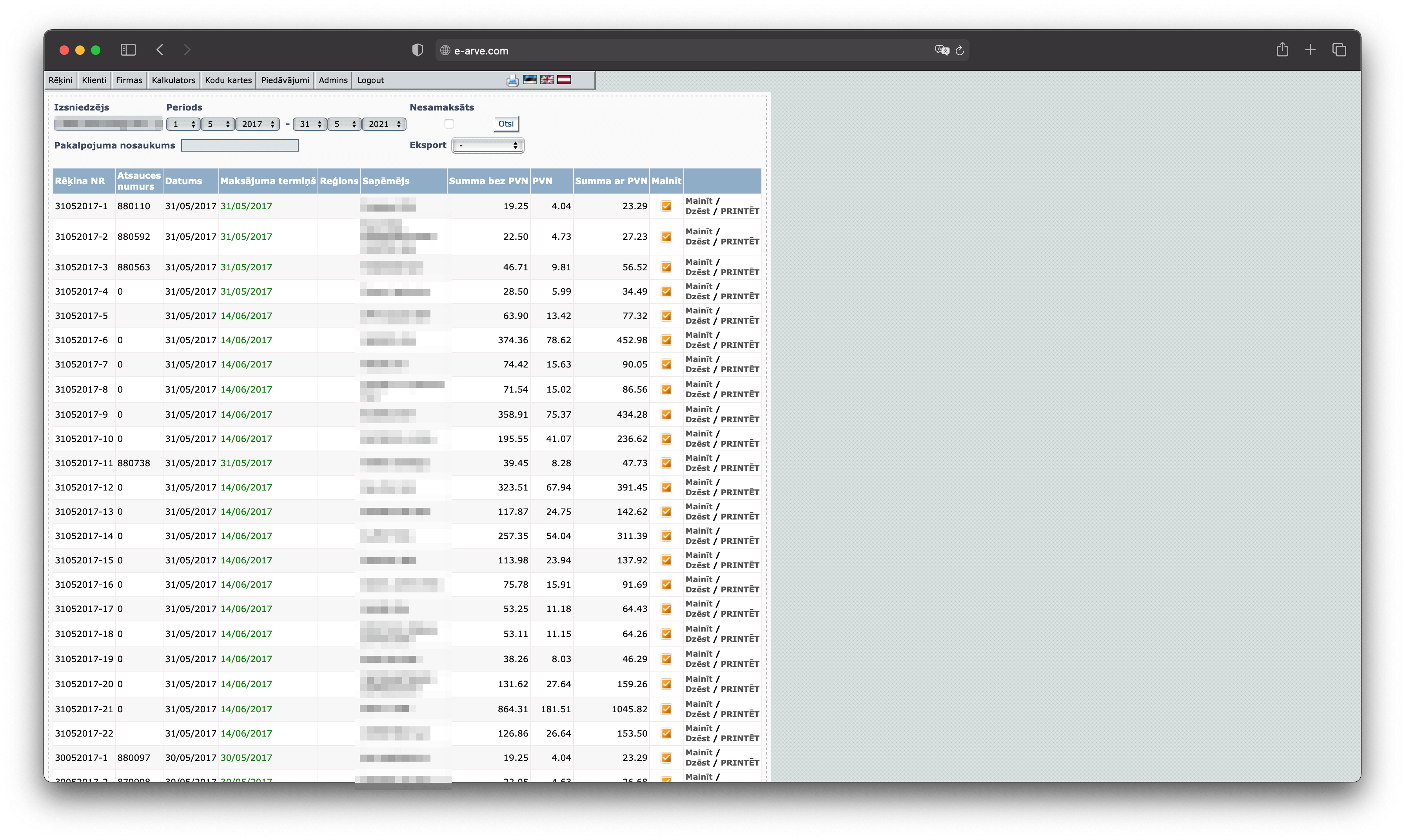Click invoice number 31052017-5
The height and width of the screenshot is (840, 1405).
pos(81,316)
